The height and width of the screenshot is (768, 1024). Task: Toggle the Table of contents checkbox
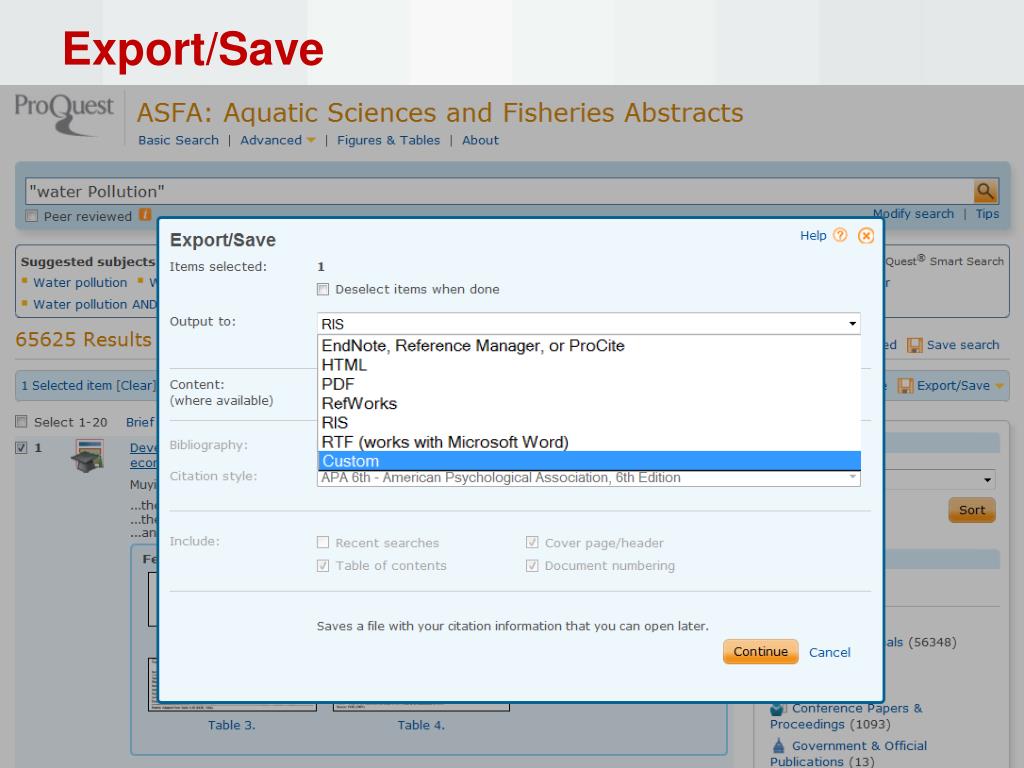pyautogui.click(x=323, y=566)
